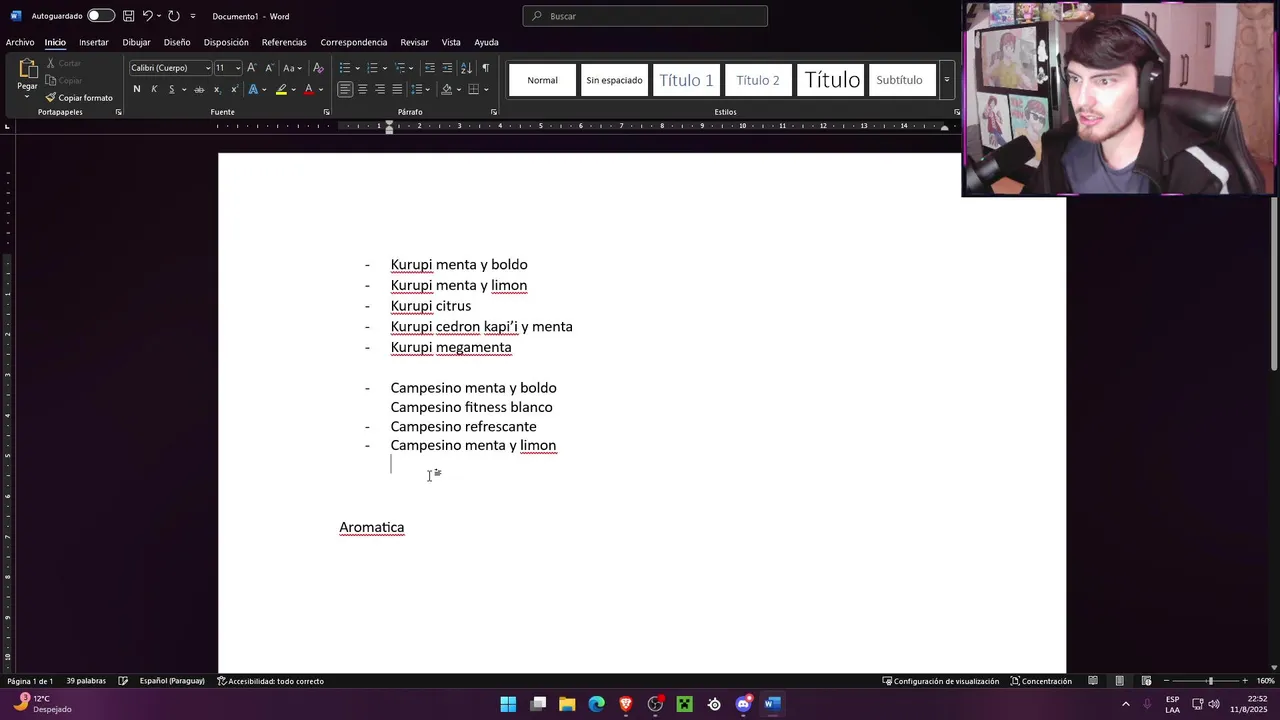Open the Ayuda tab

coord(486,42)
